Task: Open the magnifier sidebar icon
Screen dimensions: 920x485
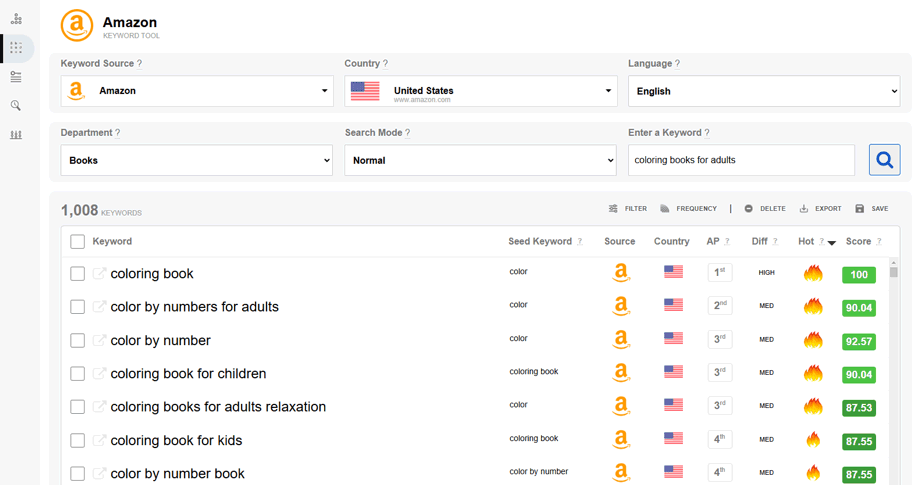Action: pyautogui.click(x=16, y=106)
